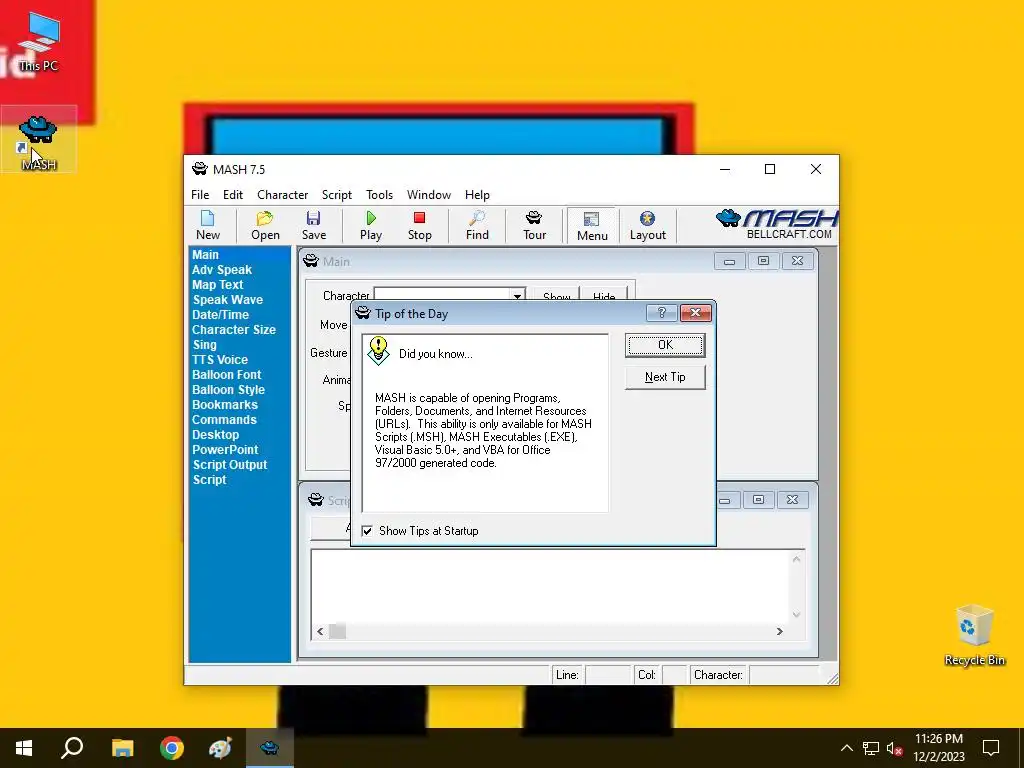Select Character Size in the sidebar
The image size is (1024, 768).
point(234,330)
